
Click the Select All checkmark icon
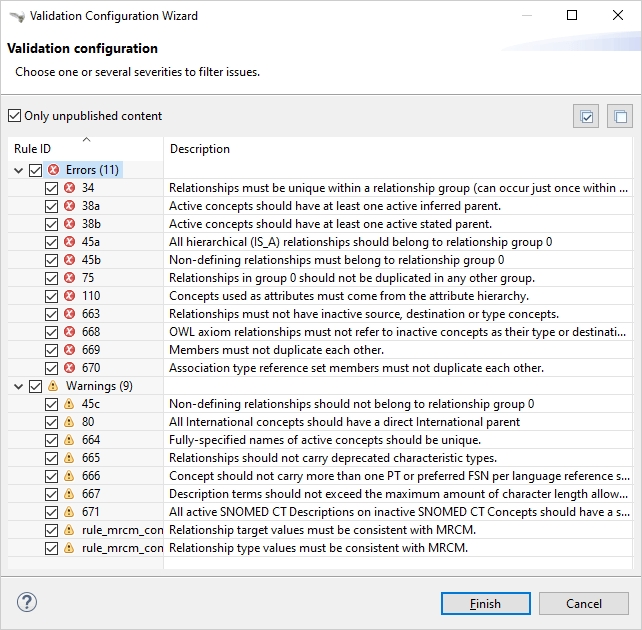click(x=586, y=116)
